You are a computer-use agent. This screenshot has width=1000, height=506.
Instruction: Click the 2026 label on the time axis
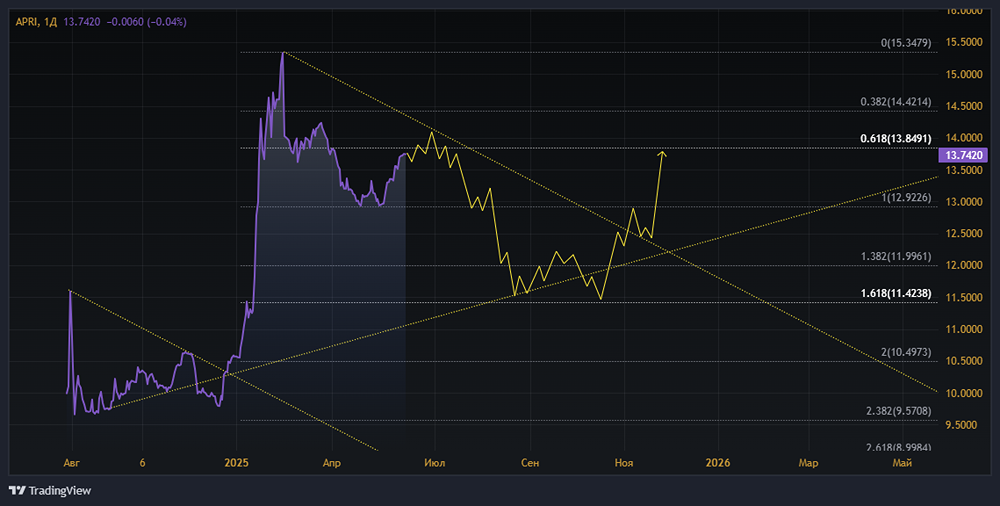click(718, 463)
